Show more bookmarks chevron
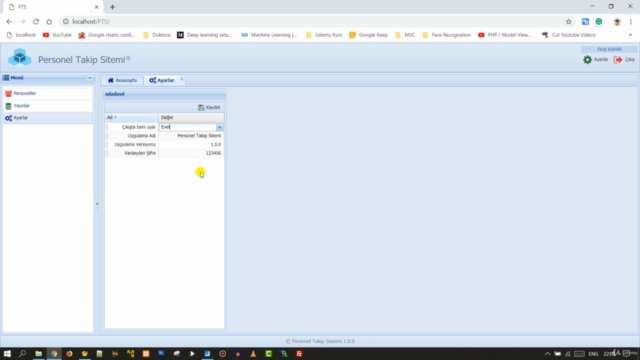The height and width of the screenshot is (360, 640). click(x=630, y=35)
